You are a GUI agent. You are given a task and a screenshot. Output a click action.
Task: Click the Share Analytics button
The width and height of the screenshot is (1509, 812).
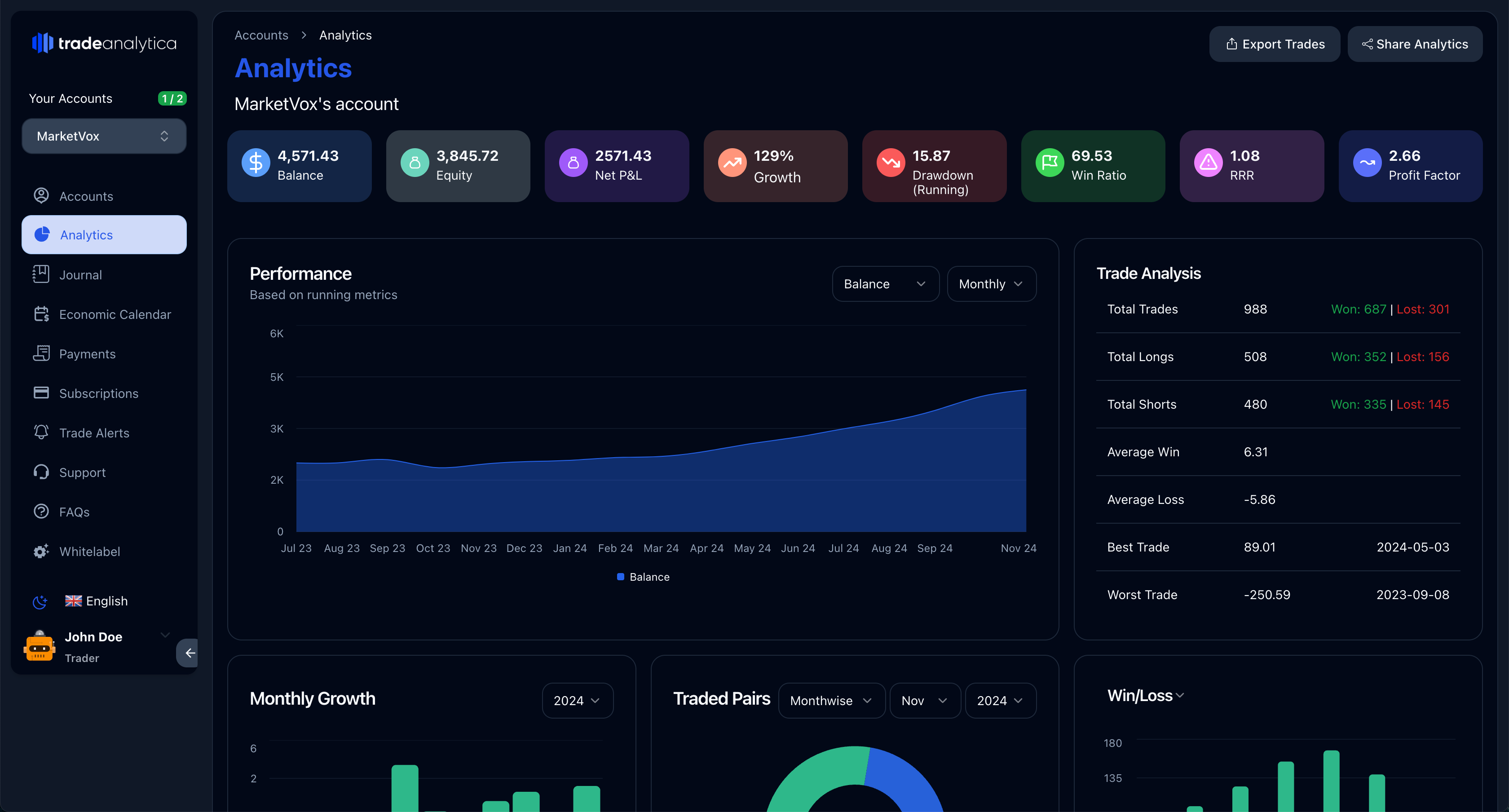coord(1415,44)
